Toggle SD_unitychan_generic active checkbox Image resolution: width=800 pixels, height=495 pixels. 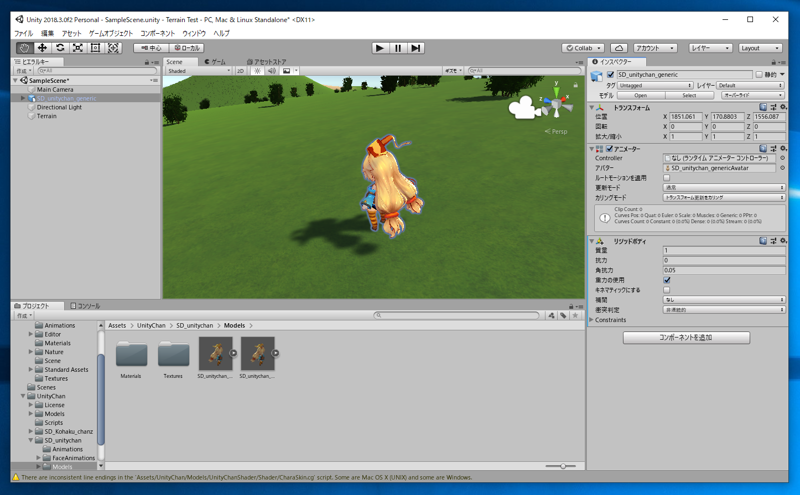click(x=610, y=75)
